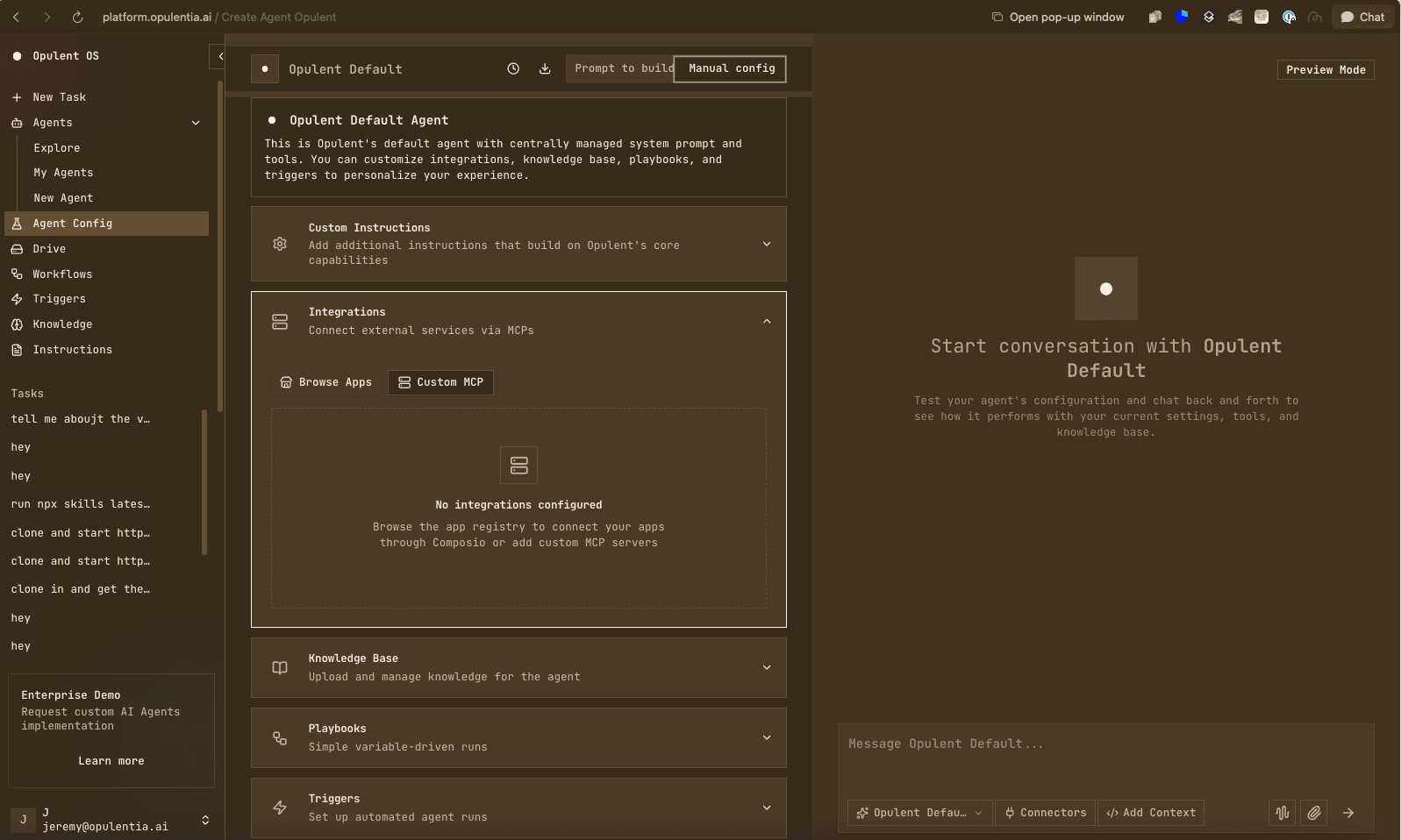Screen dimensions: 1401x840
Task: Switch to Custom MCP tab
Action: [440, 382]
